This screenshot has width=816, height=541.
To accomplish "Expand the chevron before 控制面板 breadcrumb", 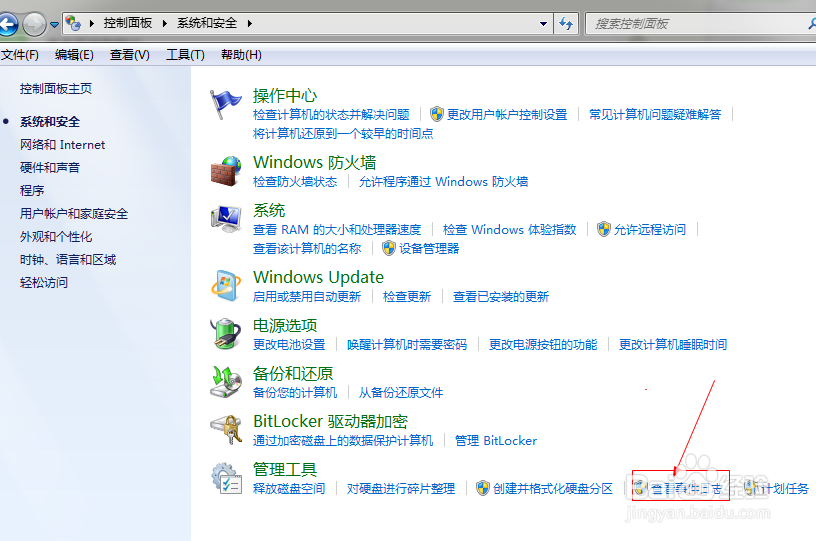I will (x=92, y=23).
